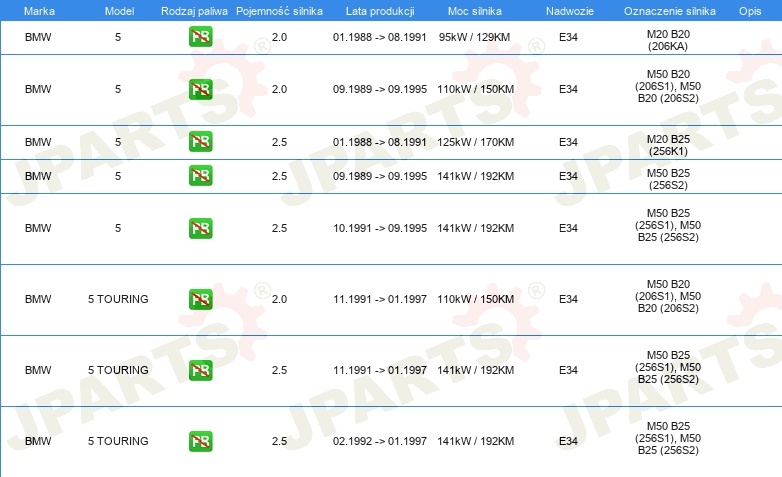The width and height of the screenshot is (782, 477).
Task: Click the 2.5 capacity in the 10.1991 row
Action: pos(279,228)
